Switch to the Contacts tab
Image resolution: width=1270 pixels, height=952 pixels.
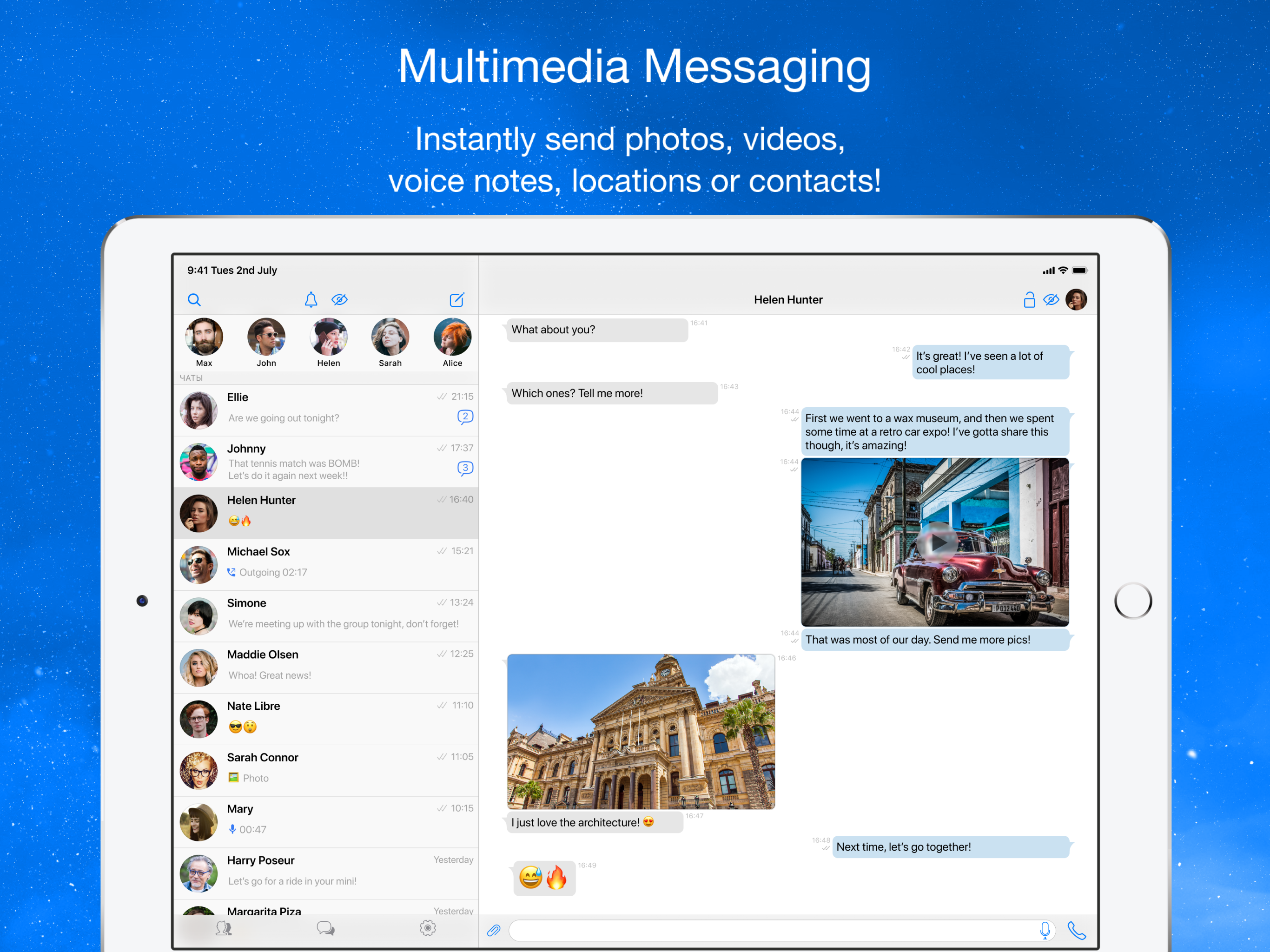click(223, 928)
